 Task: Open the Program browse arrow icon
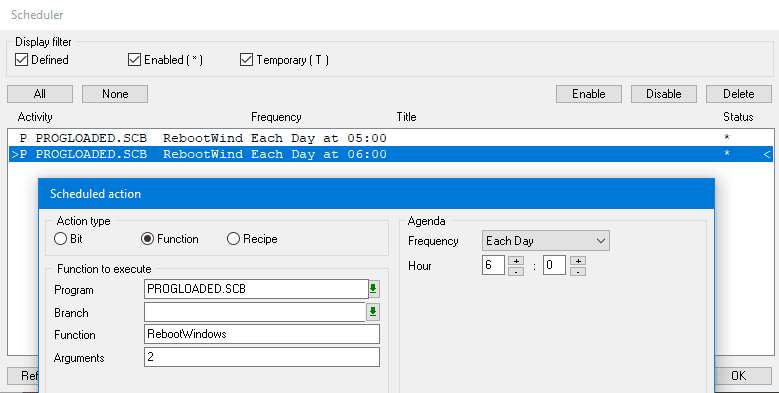pos(374,289)
